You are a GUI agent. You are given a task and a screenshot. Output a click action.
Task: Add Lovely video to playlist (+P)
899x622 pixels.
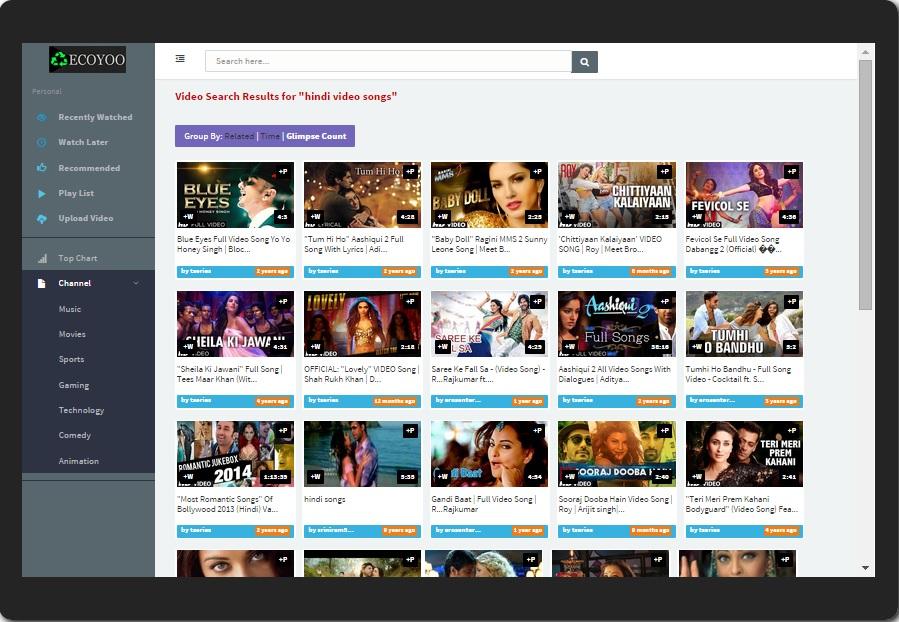[x=411, y=301]
